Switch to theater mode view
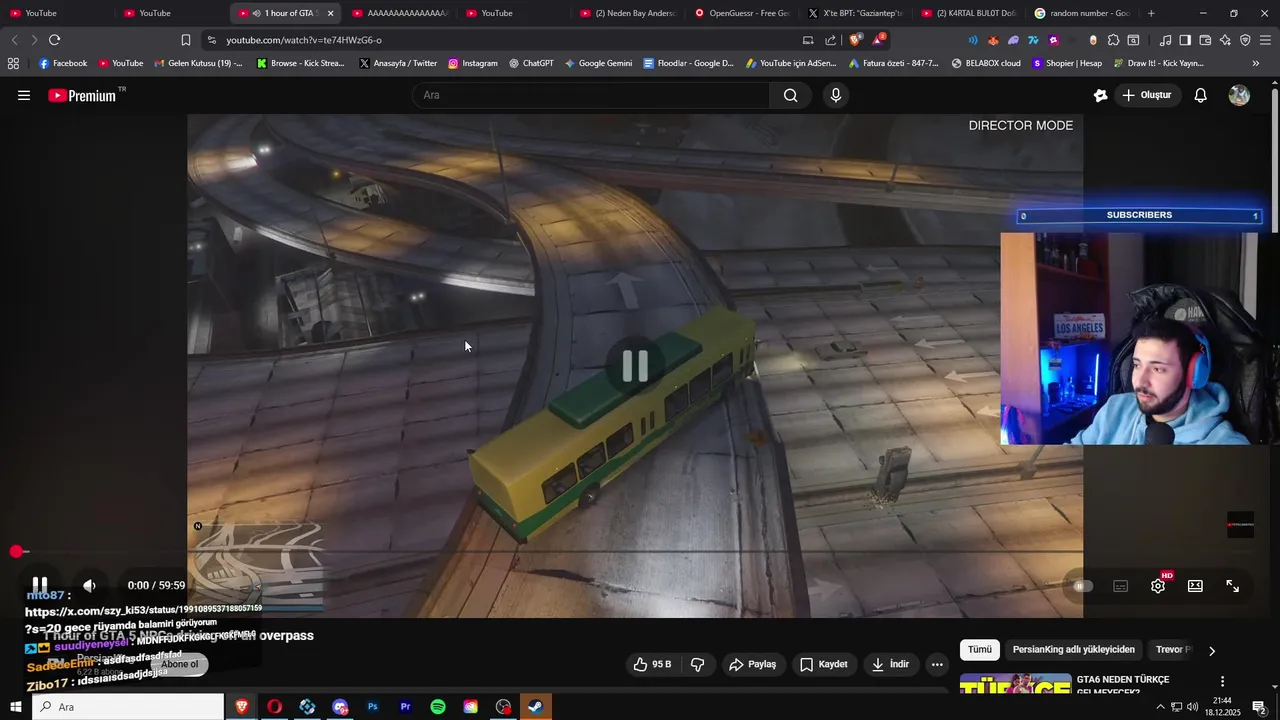The width and height of the screenshot is (1280, 720). coord(1195,586)
